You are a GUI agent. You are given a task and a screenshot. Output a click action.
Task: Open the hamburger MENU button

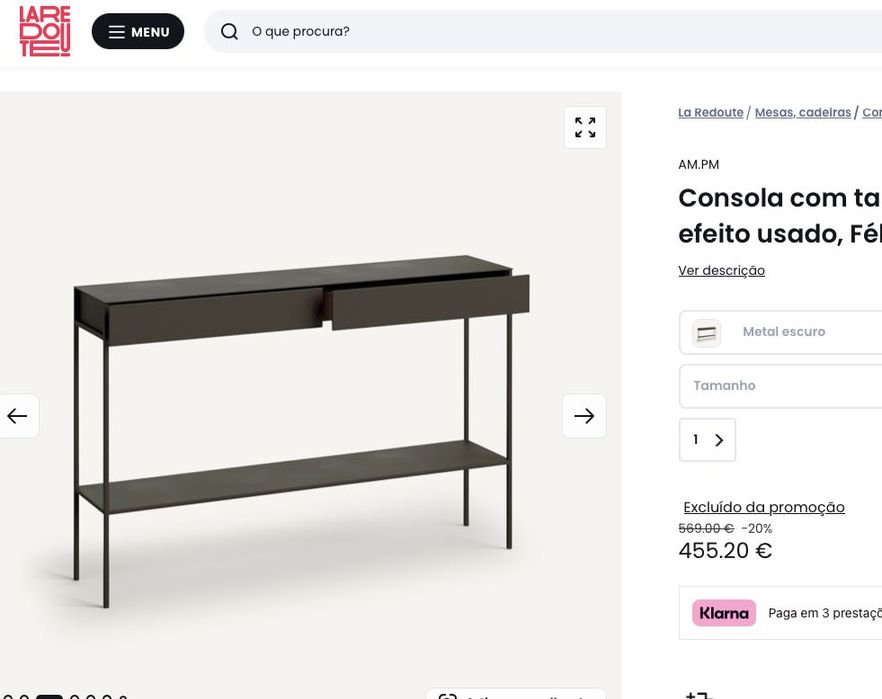[x=138, y=32]
